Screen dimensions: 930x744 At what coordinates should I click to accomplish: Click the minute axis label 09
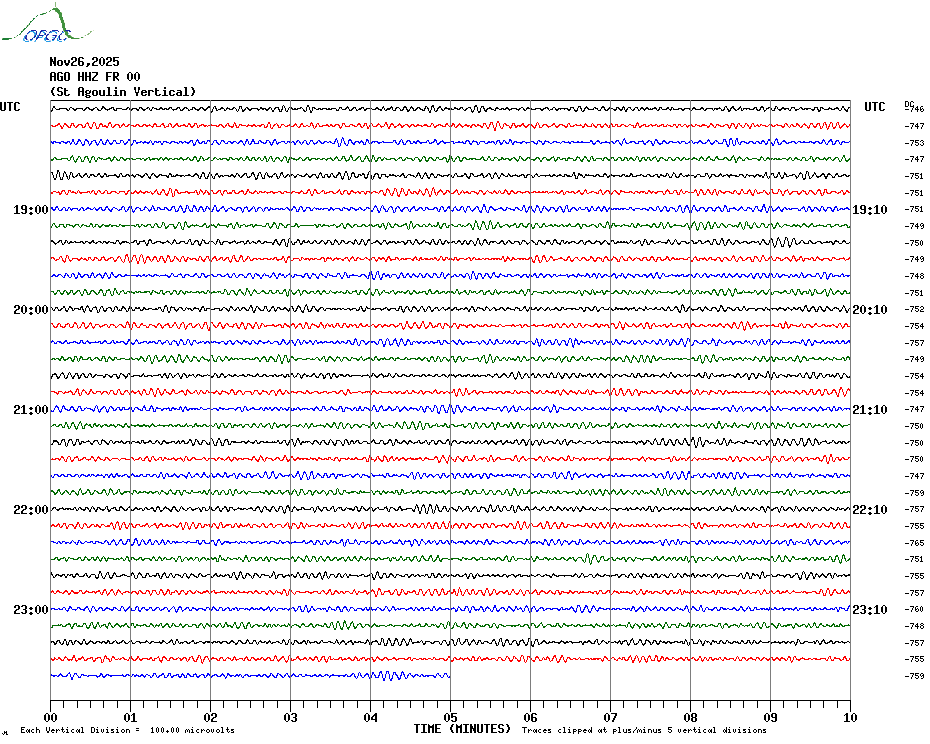(x=770, y=717)
